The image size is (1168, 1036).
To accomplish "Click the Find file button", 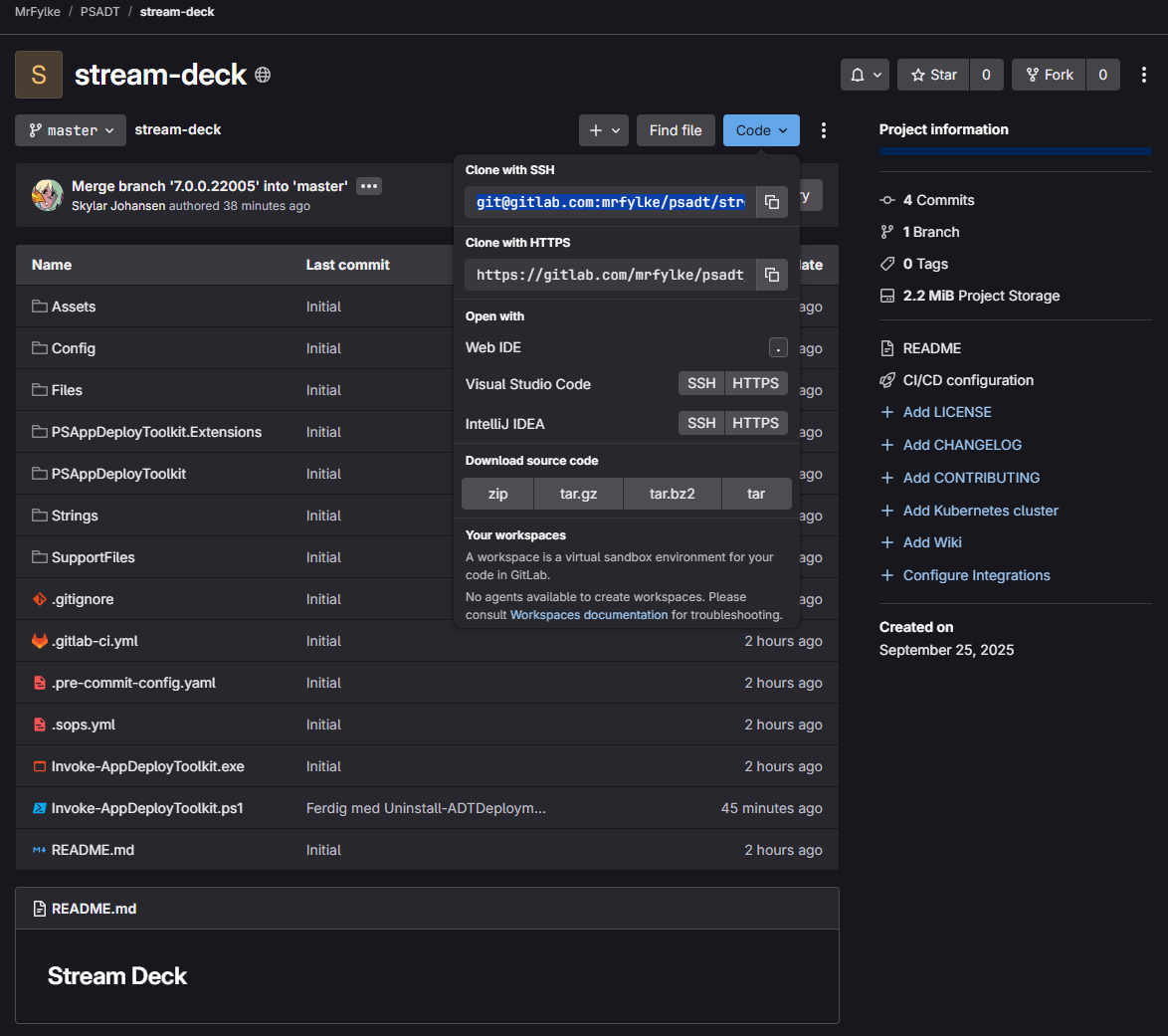I will coord(676,130).
